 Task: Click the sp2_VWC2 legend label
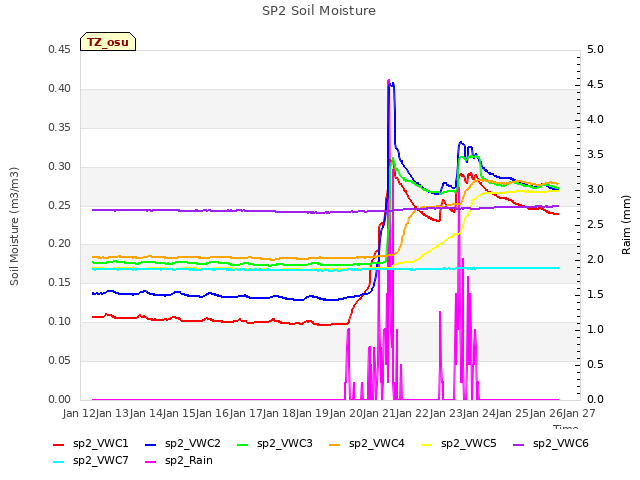point(193,443)
